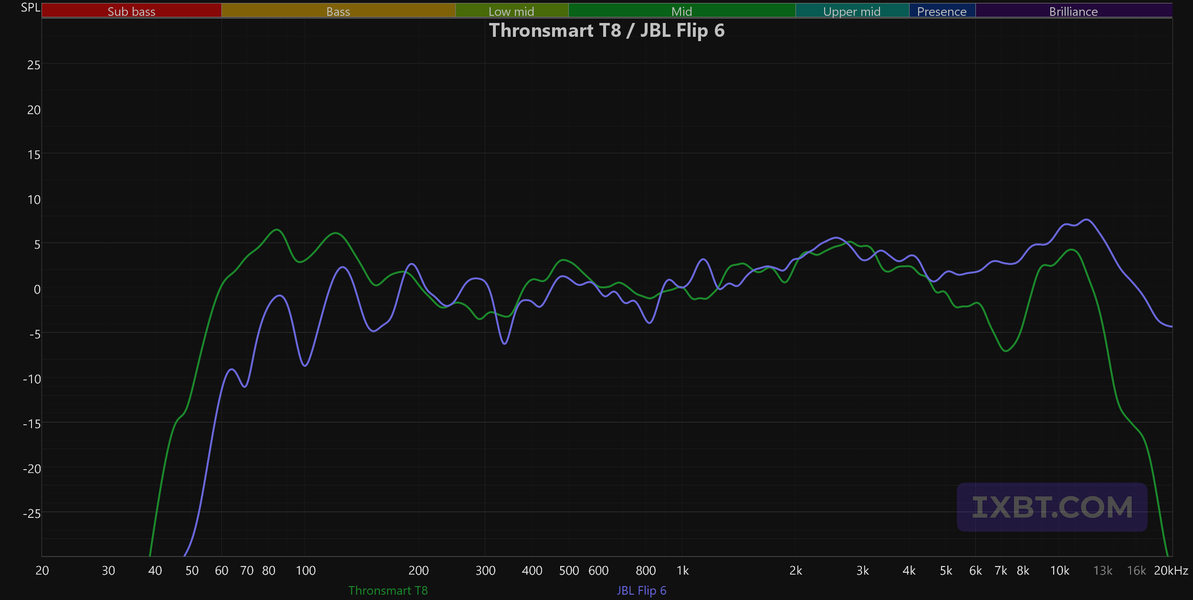Click the 400 tick on the frequency axis

tap(533, 570)
